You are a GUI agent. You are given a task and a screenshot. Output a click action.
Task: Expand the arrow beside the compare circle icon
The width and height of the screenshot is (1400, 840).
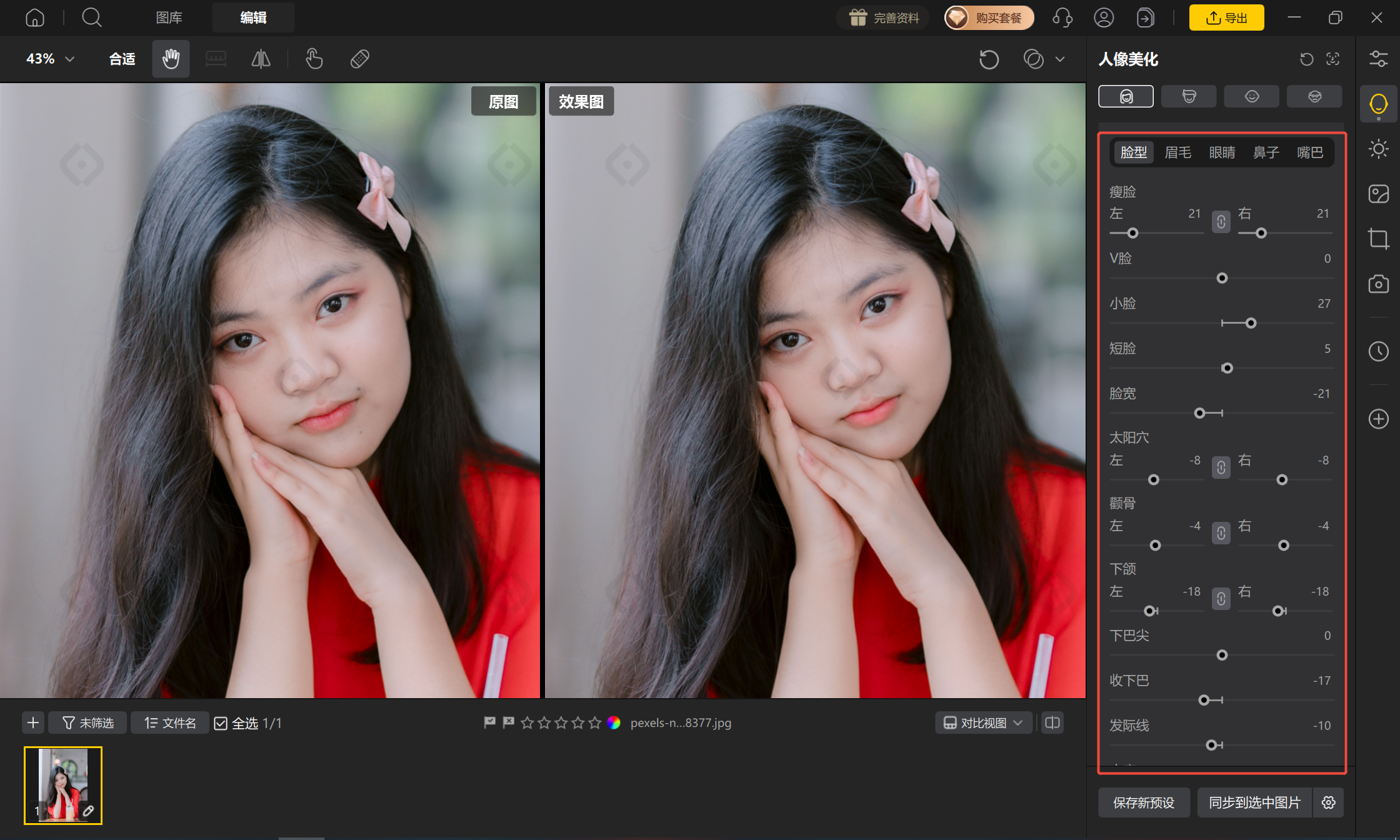1060,59
